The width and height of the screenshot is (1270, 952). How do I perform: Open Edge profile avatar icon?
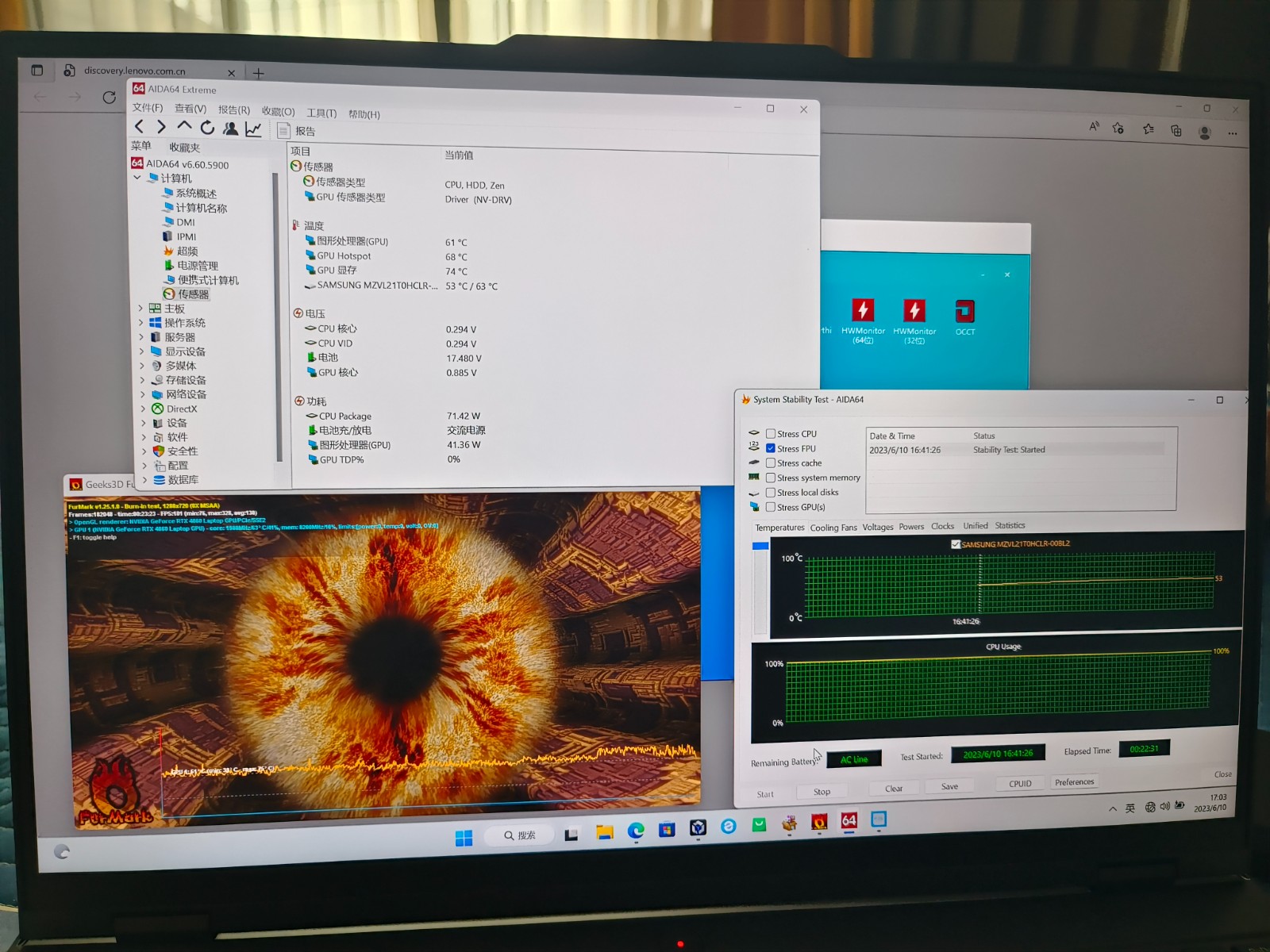(x=1205, y=132)
